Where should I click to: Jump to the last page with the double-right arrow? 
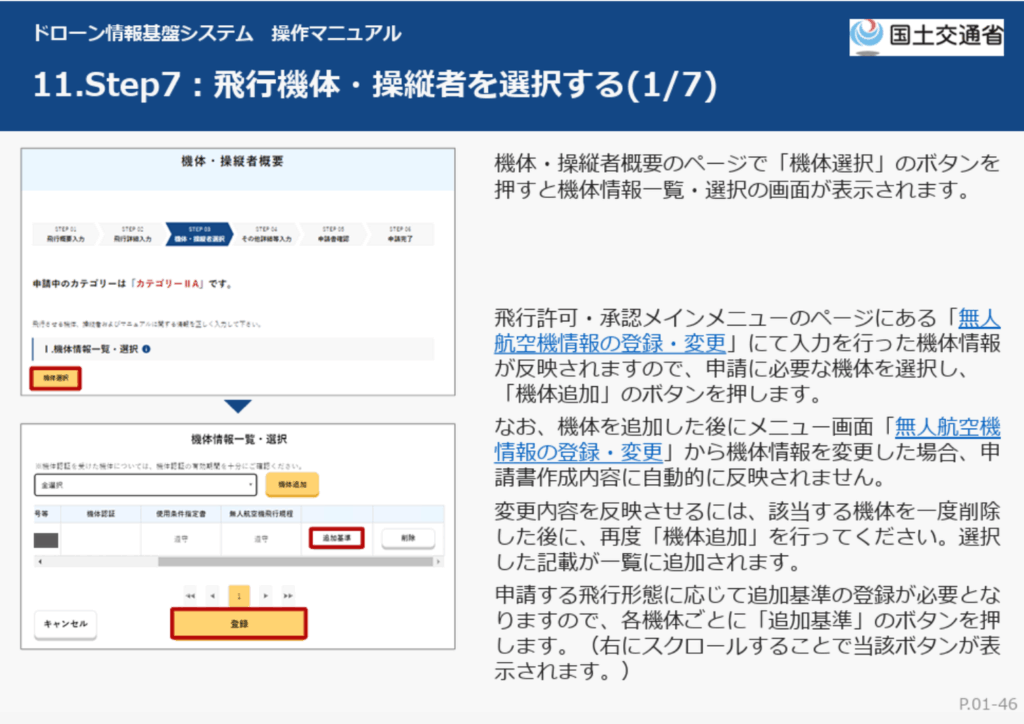point(289,595)
